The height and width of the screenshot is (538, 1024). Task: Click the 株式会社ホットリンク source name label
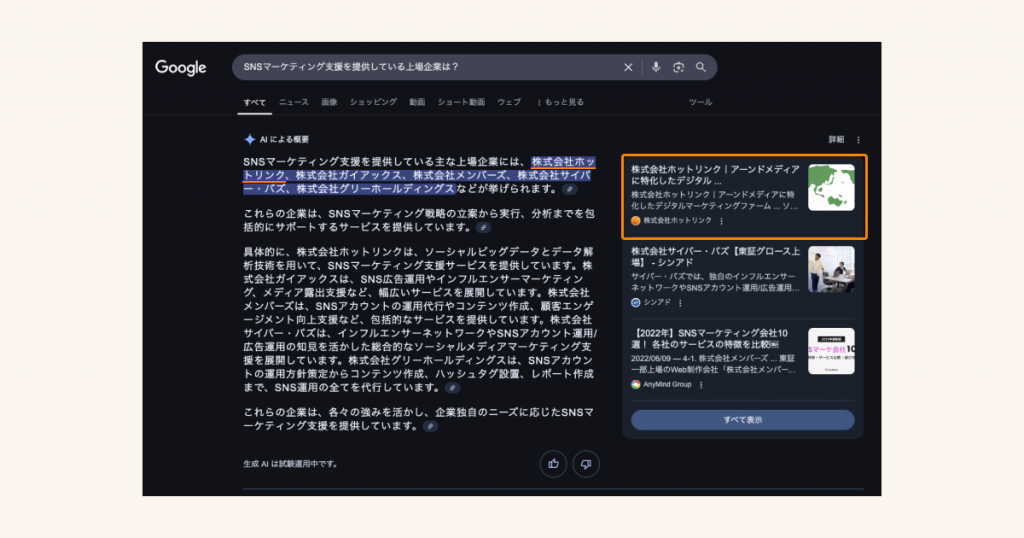[678, 221]
